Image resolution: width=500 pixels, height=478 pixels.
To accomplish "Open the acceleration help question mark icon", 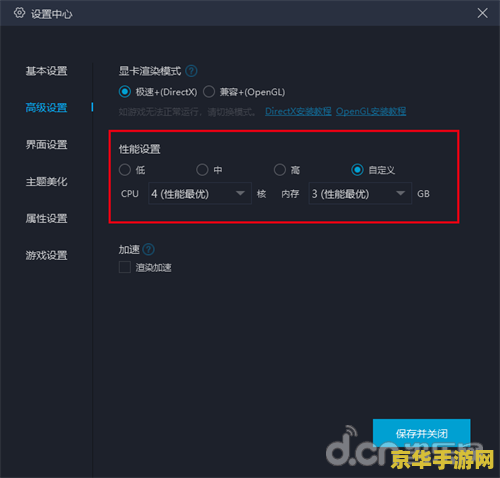I will (148, 249).
